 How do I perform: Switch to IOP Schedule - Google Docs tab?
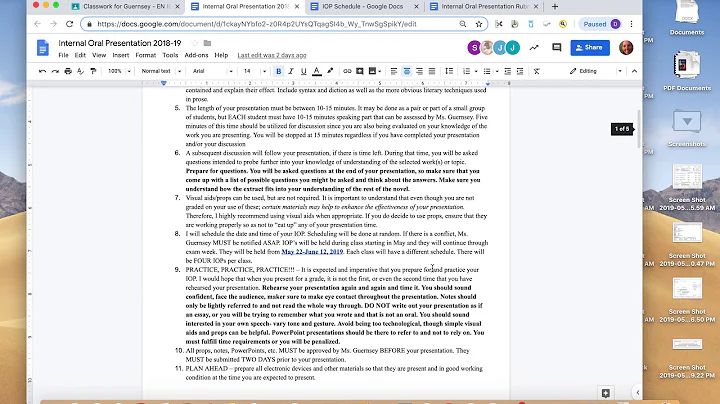click(364, 6)
